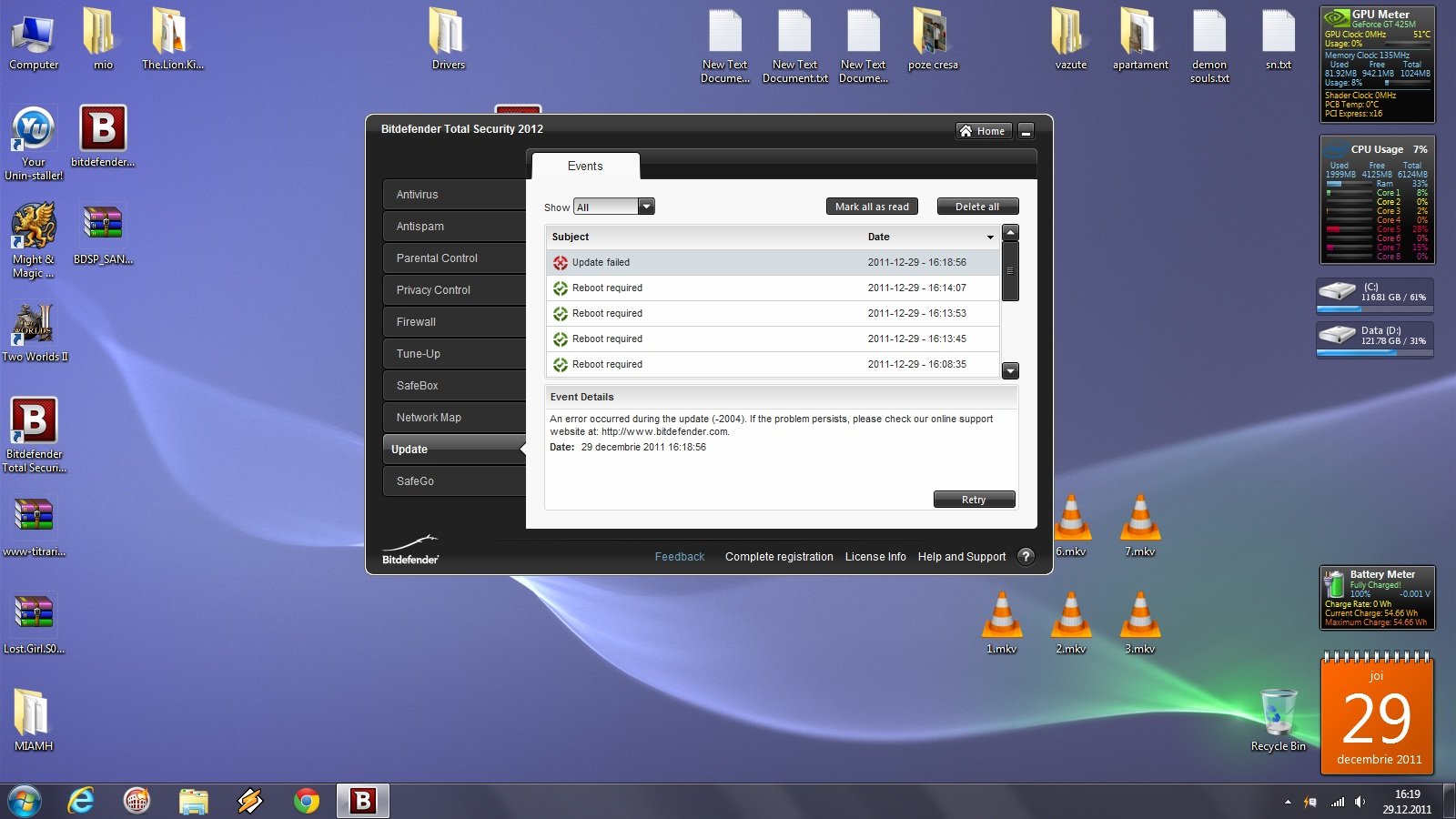This screenshot has height=819, width=1456.
Task: Select MIAMH folder icon
Action: click(x=34, y=720)
